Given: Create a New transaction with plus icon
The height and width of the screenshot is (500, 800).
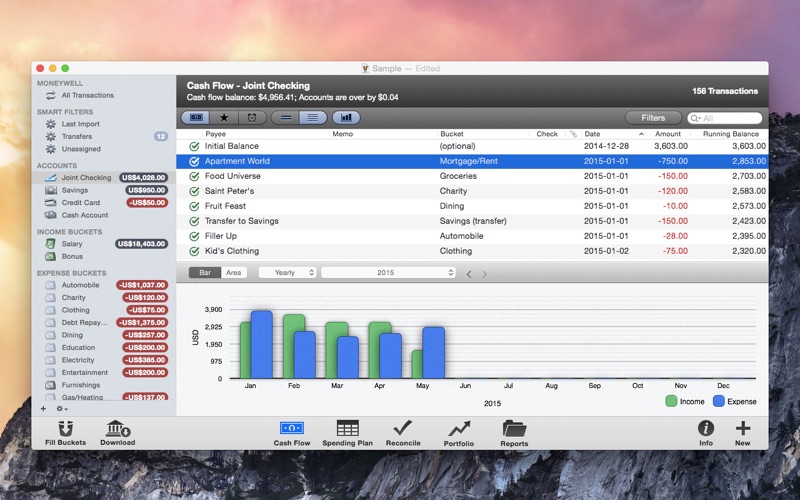Looking at the screenshot, I should click(742, 429).
